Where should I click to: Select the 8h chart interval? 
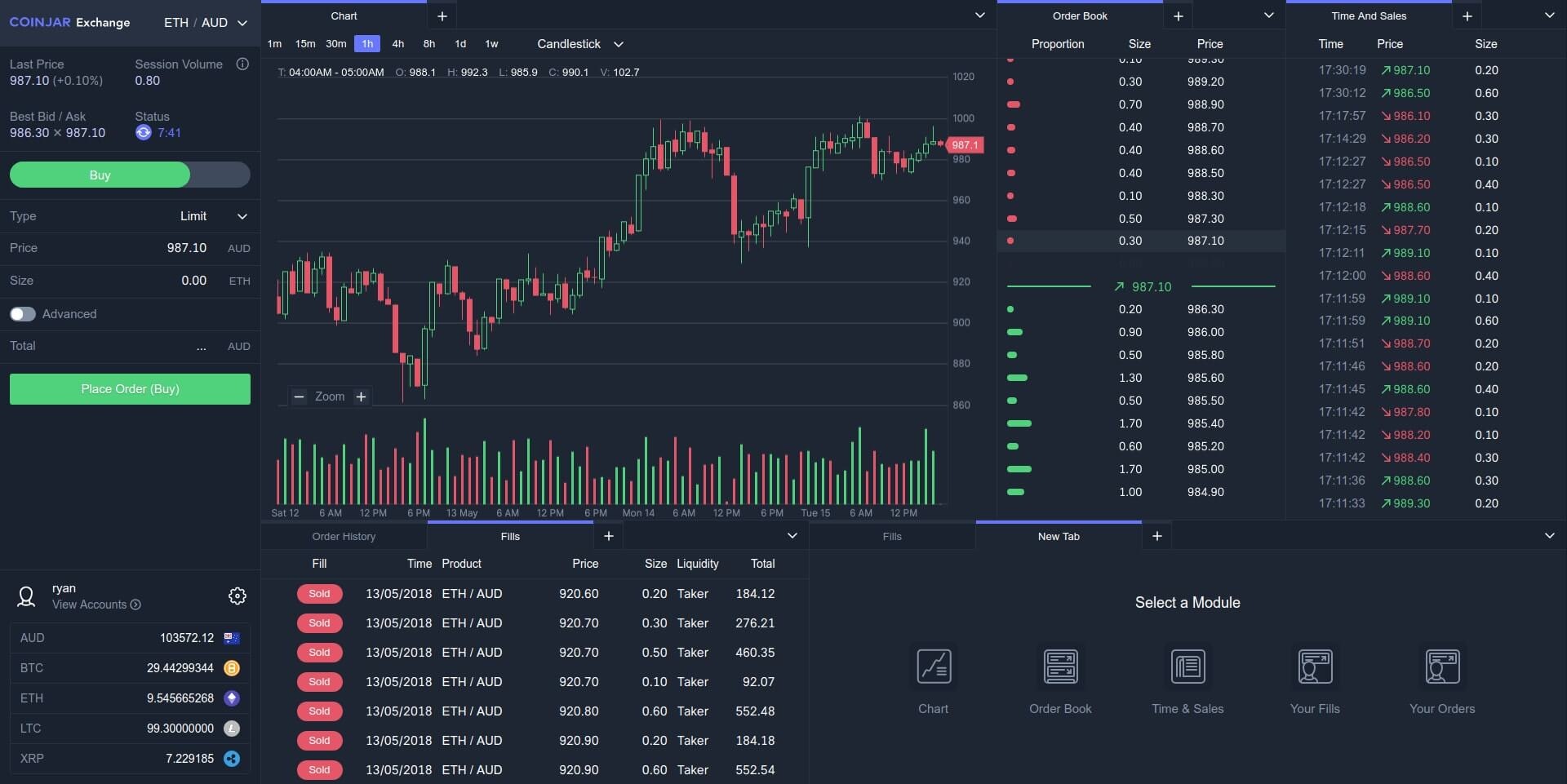tap(429, 44)
